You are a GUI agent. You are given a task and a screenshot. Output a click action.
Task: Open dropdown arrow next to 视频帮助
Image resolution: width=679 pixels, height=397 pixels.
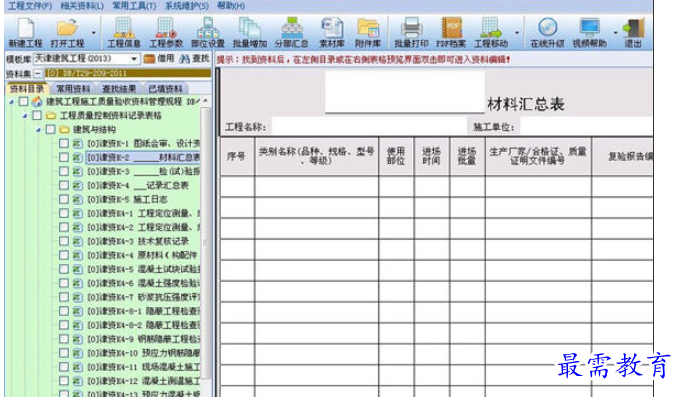(x=615, y=33)
